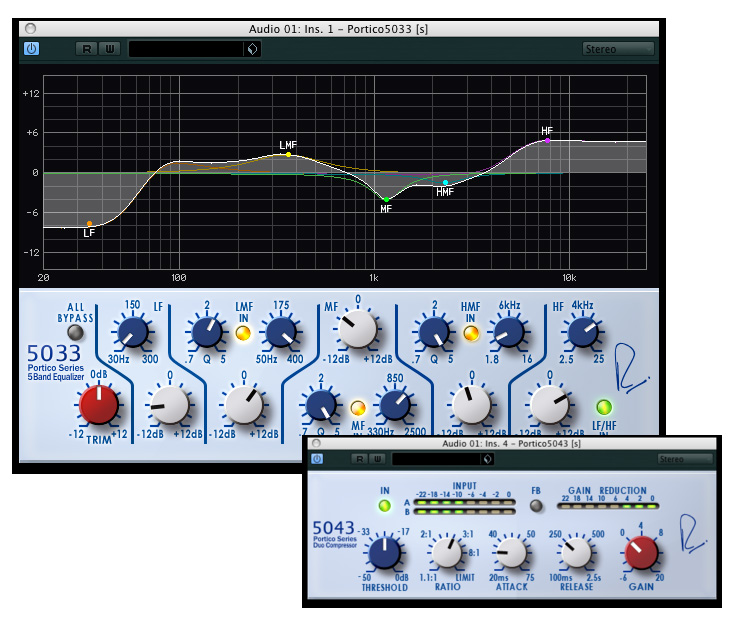Toggle the MF IN lamp button
The image size is (731, 633).
point(358,408)
